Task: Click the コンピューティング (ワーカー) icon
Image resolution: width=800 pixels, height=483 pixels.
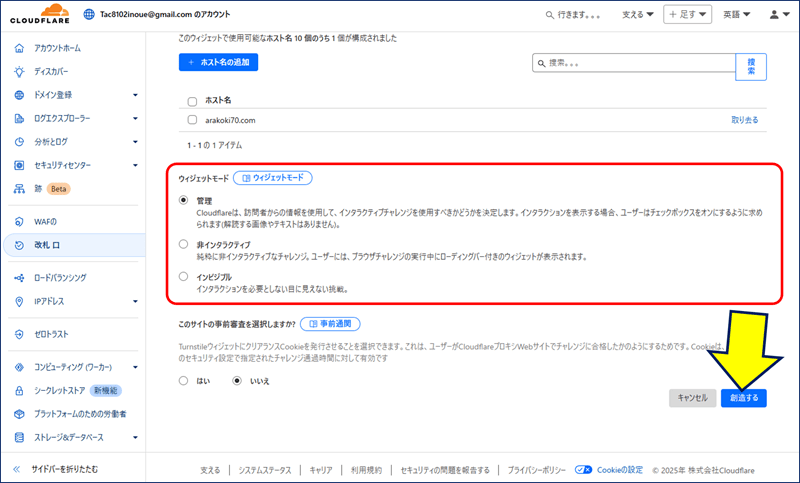Action: click(19, 367)
